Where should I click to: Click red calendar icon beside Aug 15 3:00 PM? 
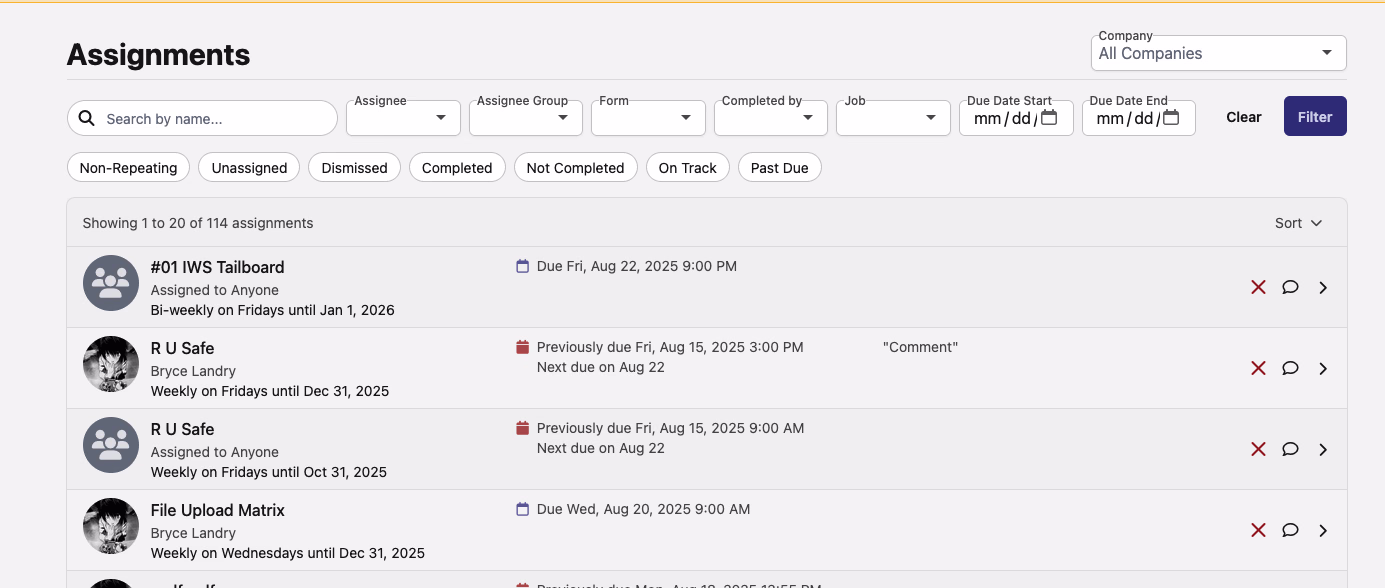coord(522,347)
